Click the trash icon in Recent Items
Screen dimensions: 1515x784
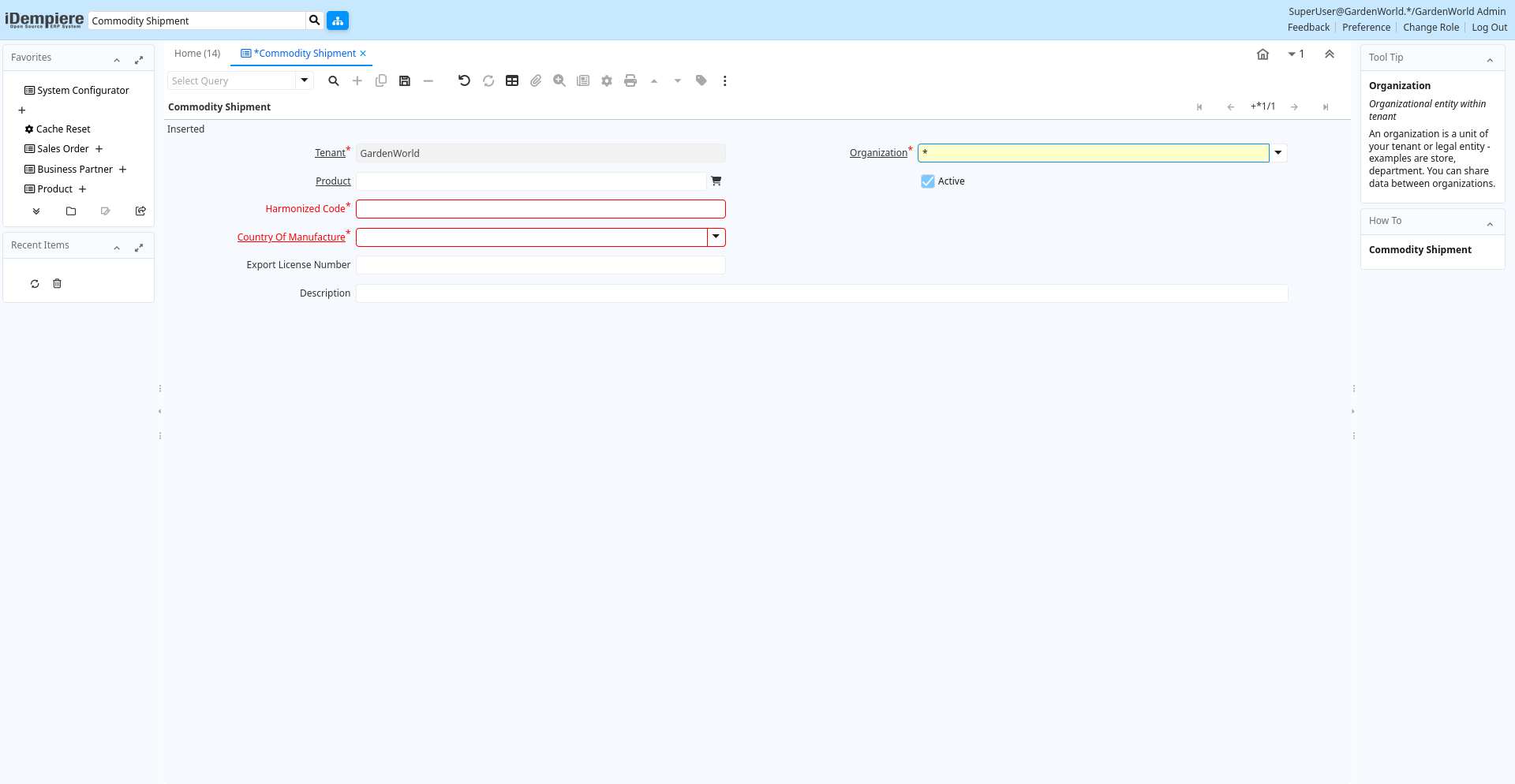pos(57,283)
